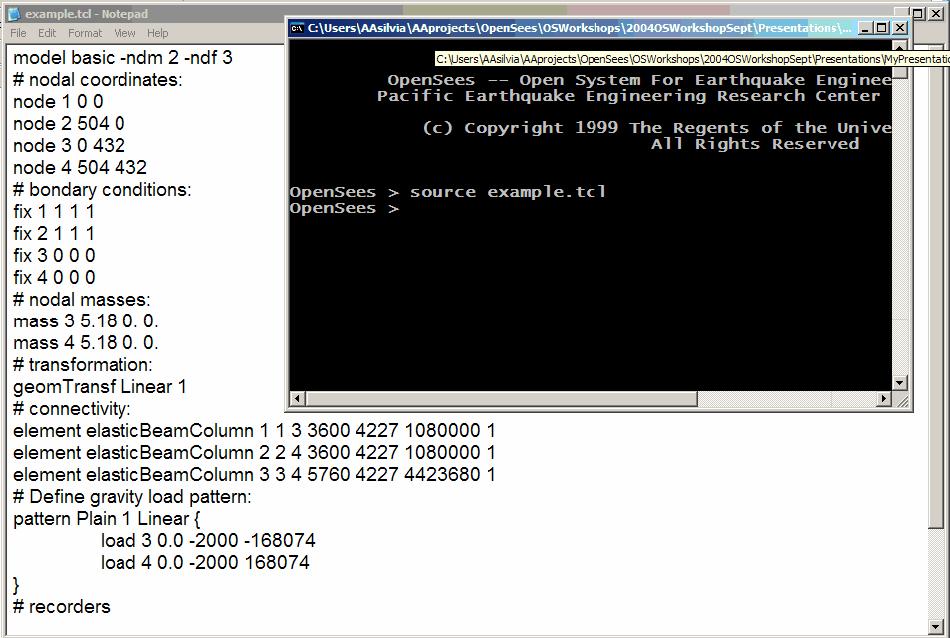Minimize the OpenSees console window

[865, 28]
